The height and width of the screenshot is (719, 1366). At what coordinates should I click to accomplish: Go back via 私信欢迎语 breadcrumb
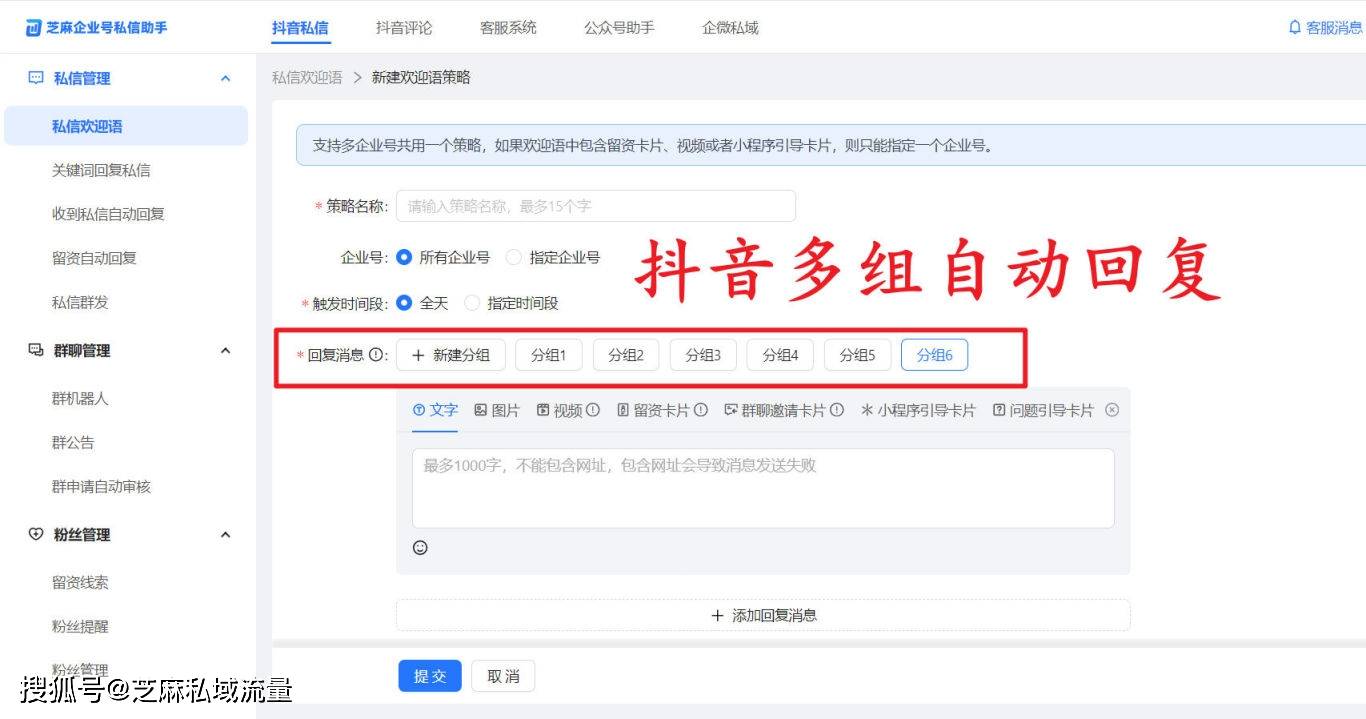(307, 77)
